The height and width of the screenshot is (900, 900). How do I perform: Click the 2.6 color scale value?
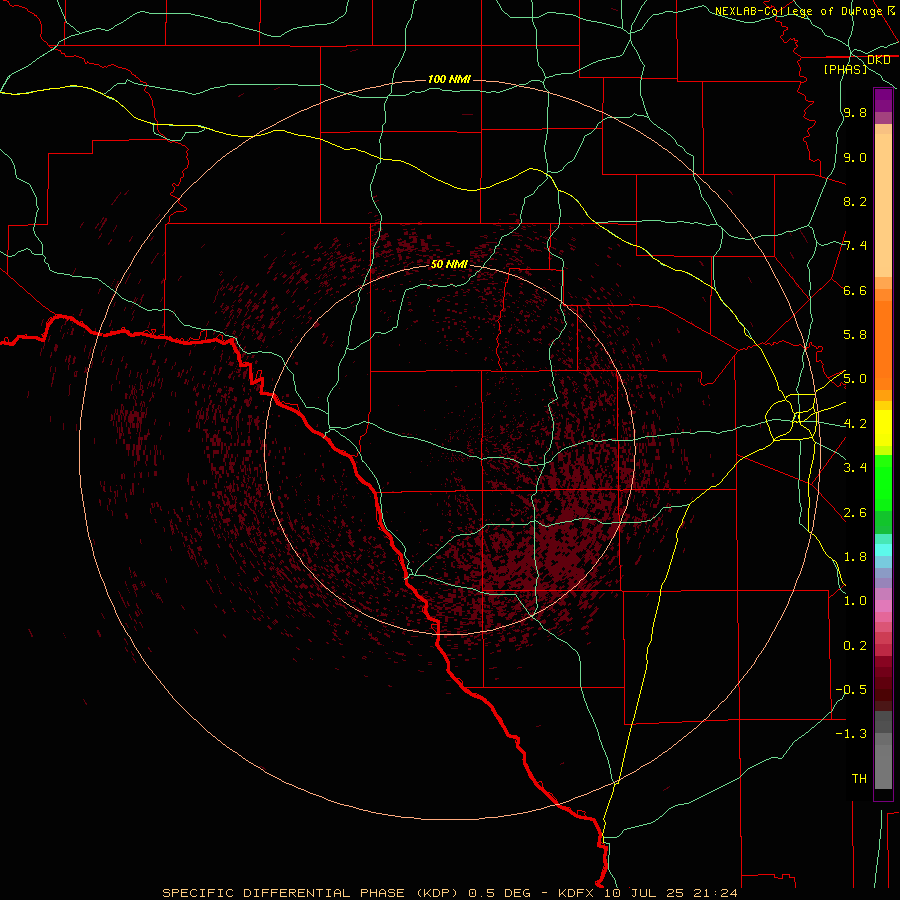(x=855, y=513)
